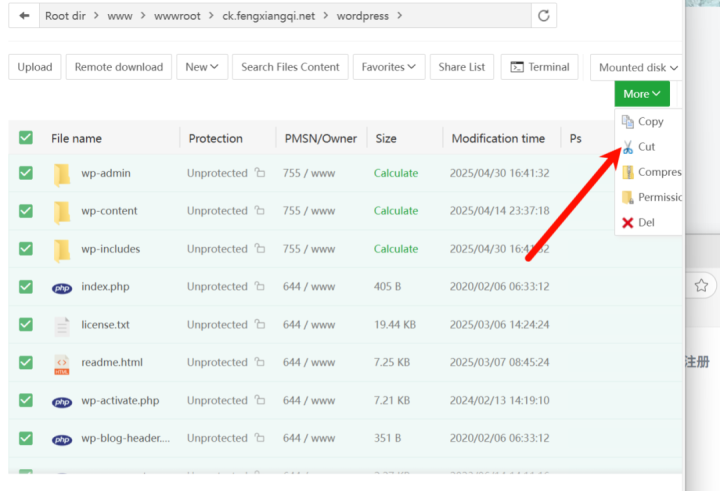Choose Permission from the More menu
Image resolution: width=720 pixels, height=491 pixels.
(649, 198)
